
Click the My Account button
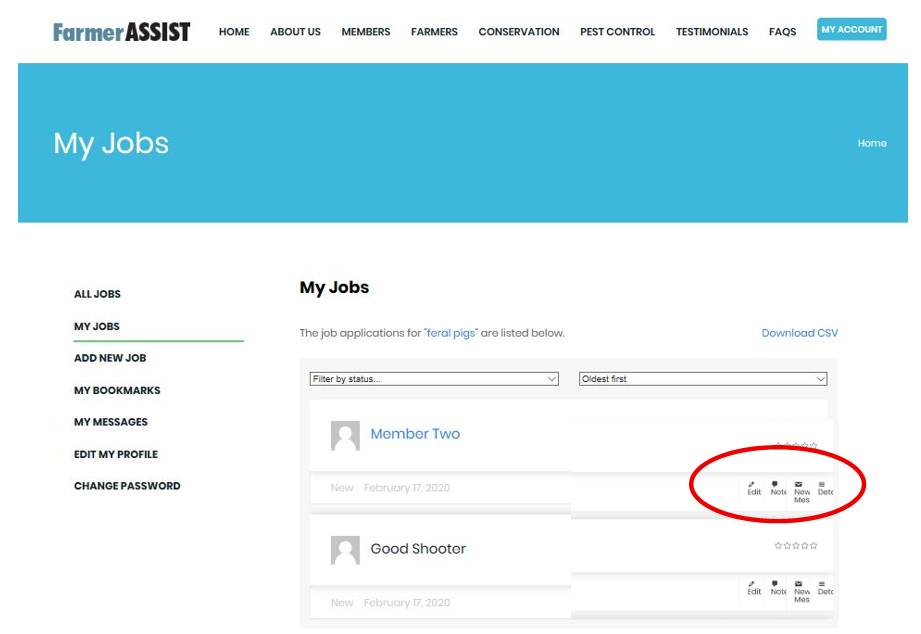tap(851, 30)
